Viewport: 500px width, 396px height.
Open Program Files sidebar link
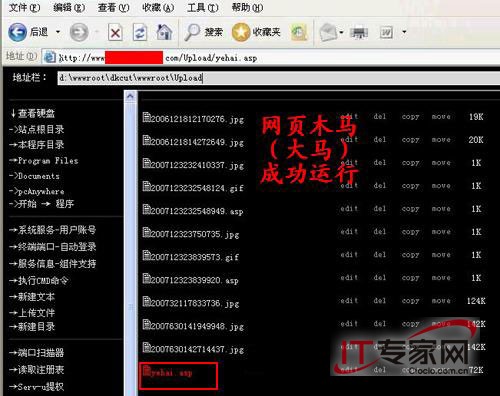[x=44, y=161]
